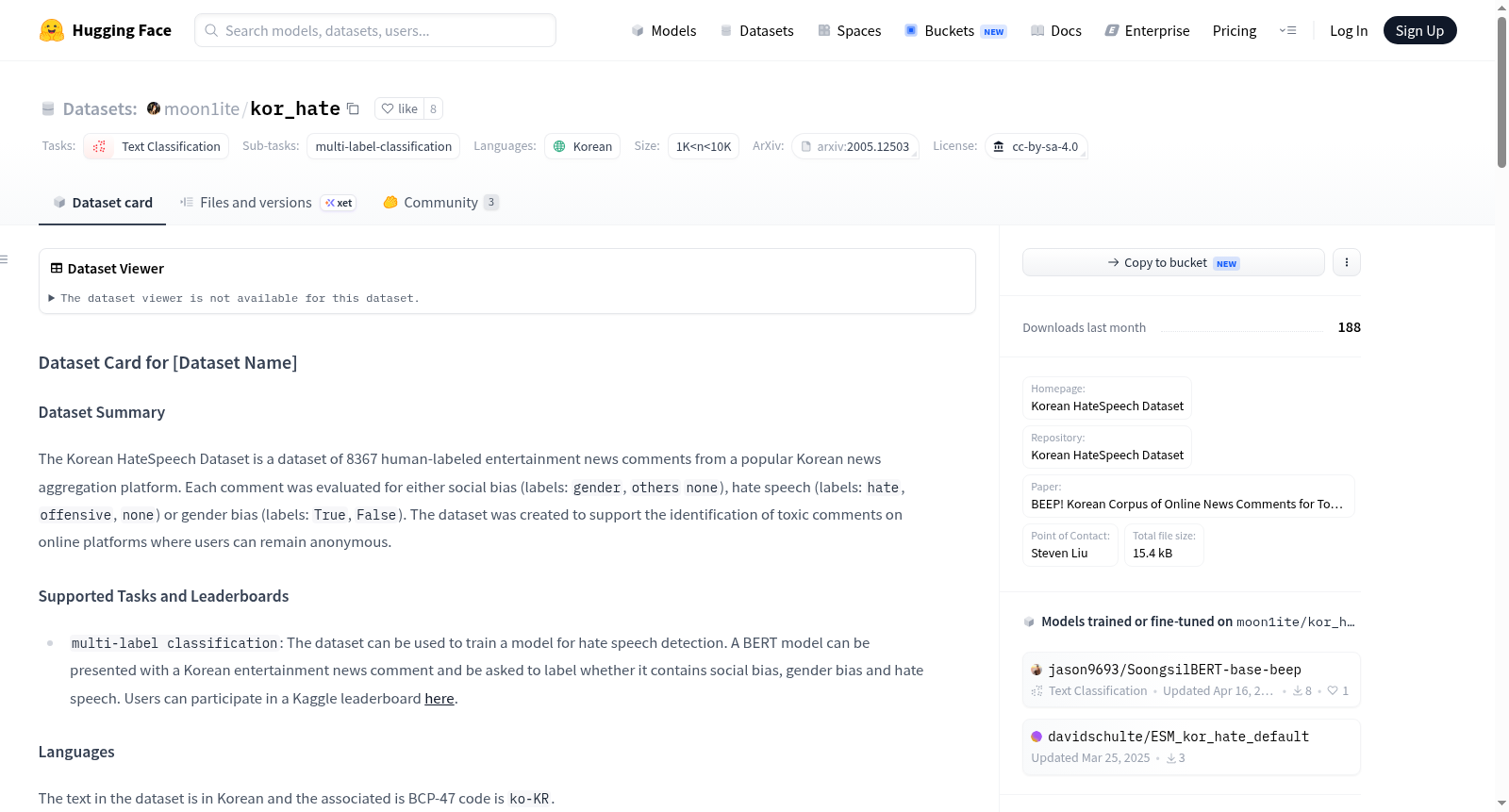
Task: Open the likes count 8
Action: pos(433,108)
